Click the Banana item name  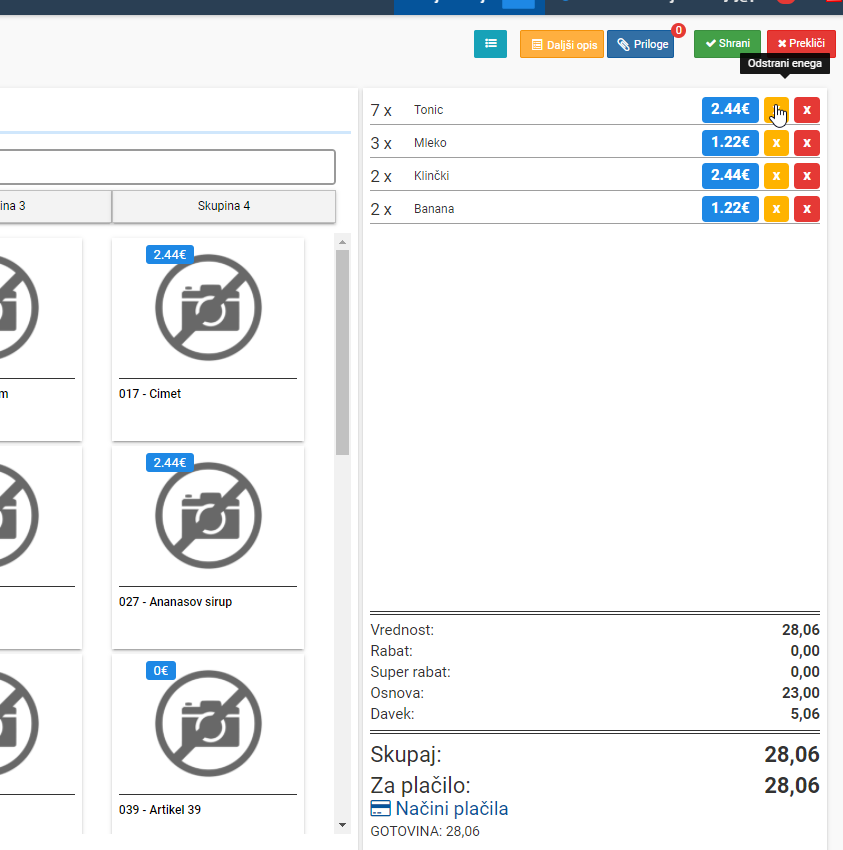click(434, 209)
